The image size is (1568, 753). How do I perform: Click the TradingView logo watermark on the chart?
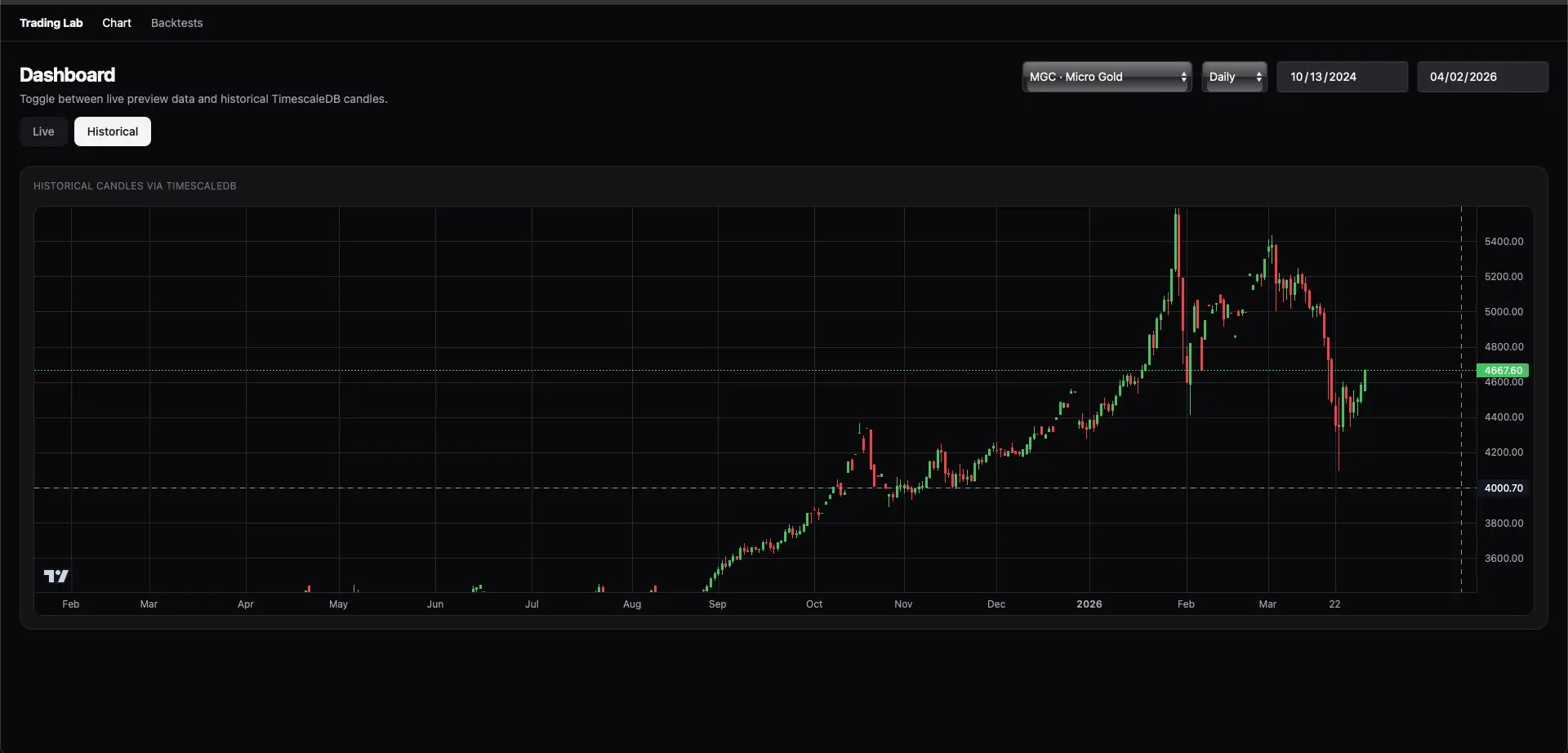click(x=55, y=576)
